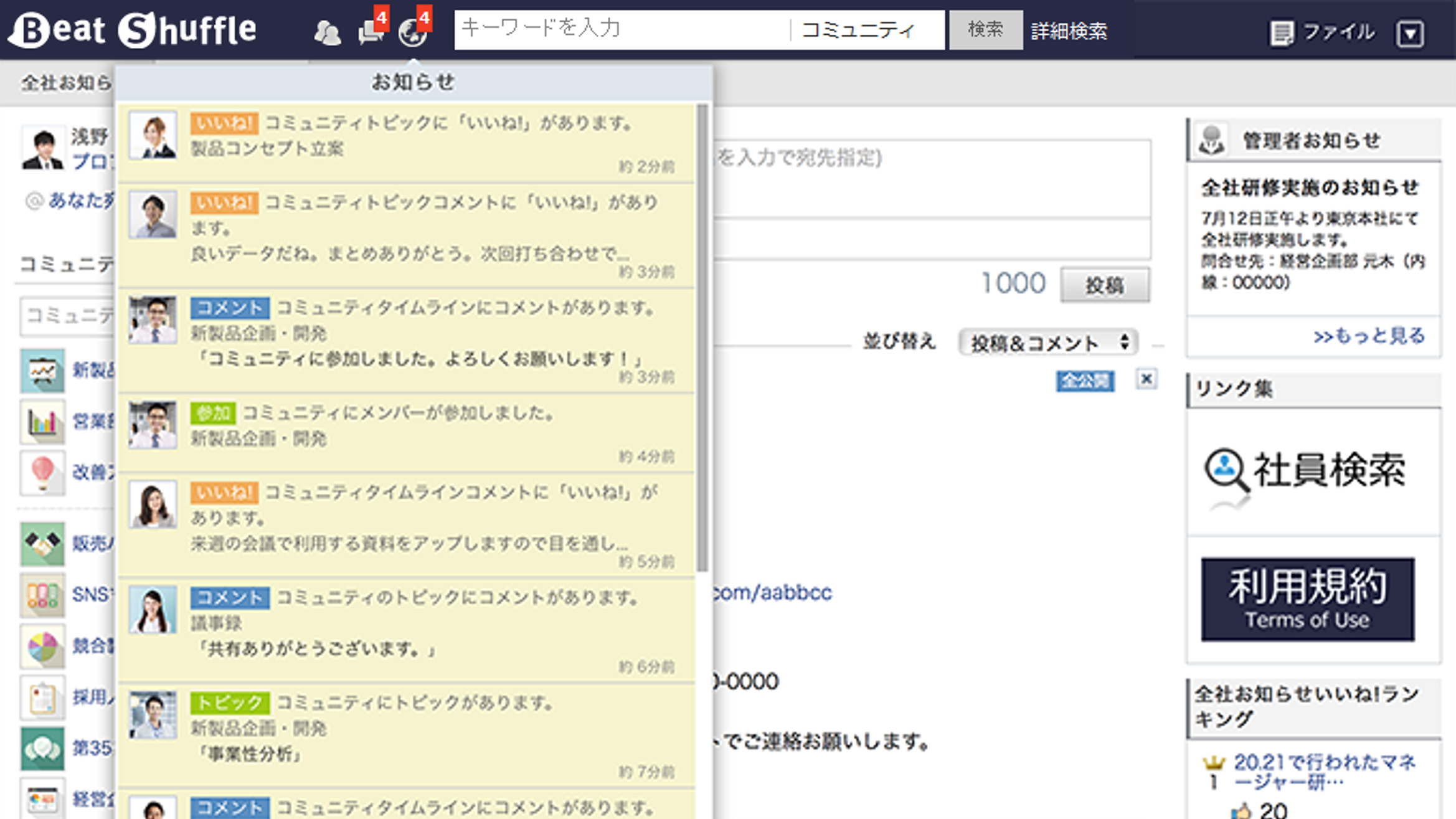The width and height of the screenshot is (1456, 819).
Task: Open the 詳細検索 advanced search link
Action: pyautogui.click(x=1069, y=31)
